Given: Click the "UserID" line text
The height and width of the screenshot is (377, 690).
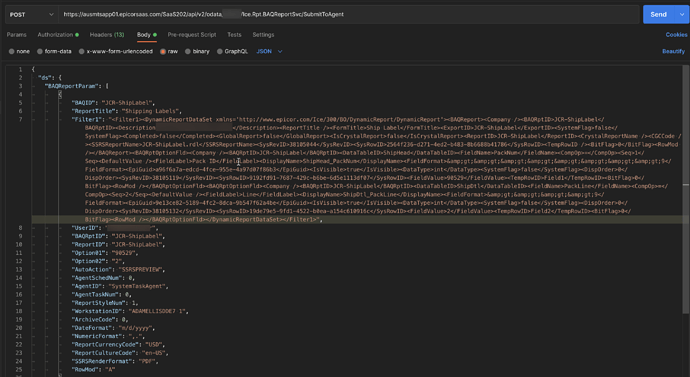Looking at the screenshot, I should pos(115,228).
